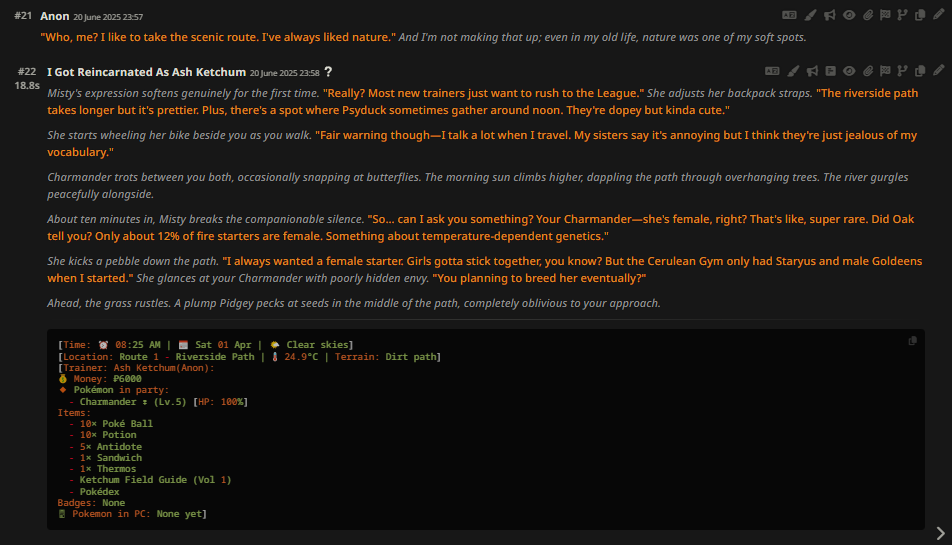Click the character name I Got Reincarnated As Ash Ketchum
952x545 pixels.
point(146,72)
